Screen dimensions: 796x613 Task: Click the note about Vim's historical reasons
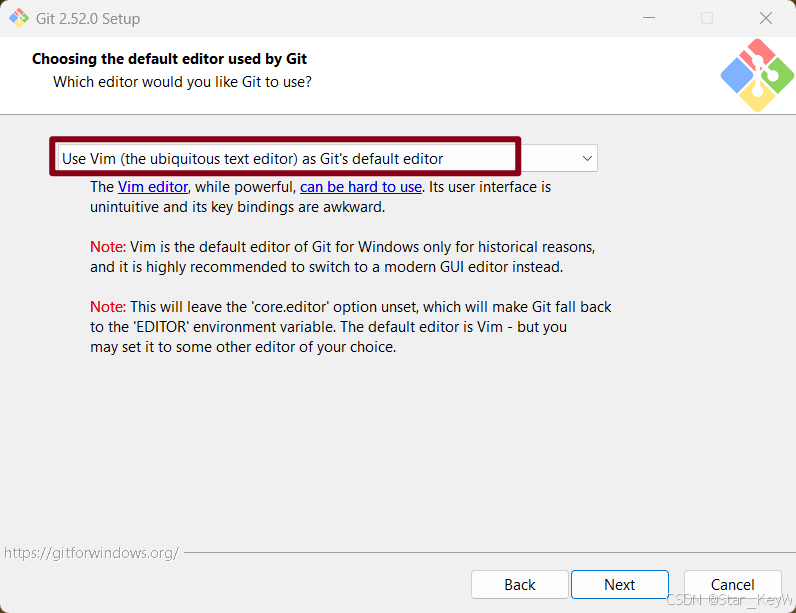click(343, 257)
